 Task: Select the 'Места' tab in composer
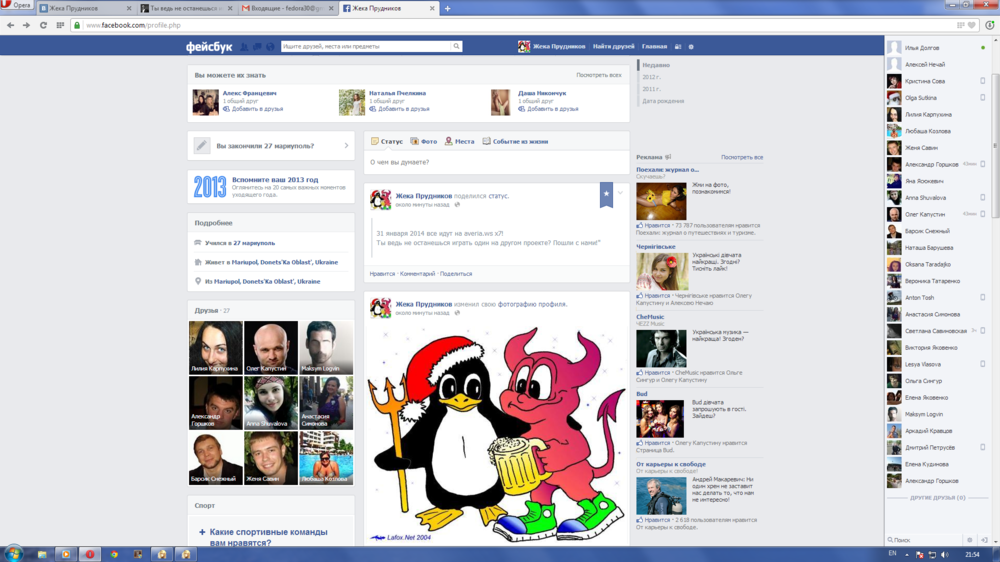point(460,142)
